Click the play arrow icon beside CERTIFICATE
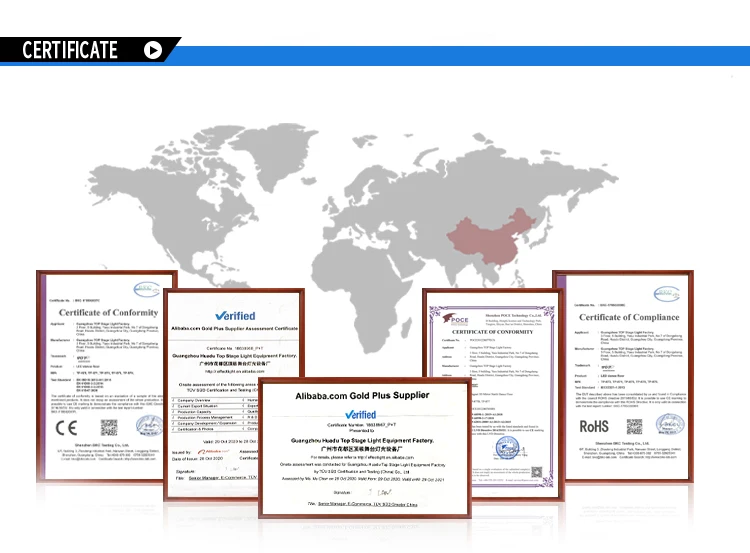 (x=153, y=50)
